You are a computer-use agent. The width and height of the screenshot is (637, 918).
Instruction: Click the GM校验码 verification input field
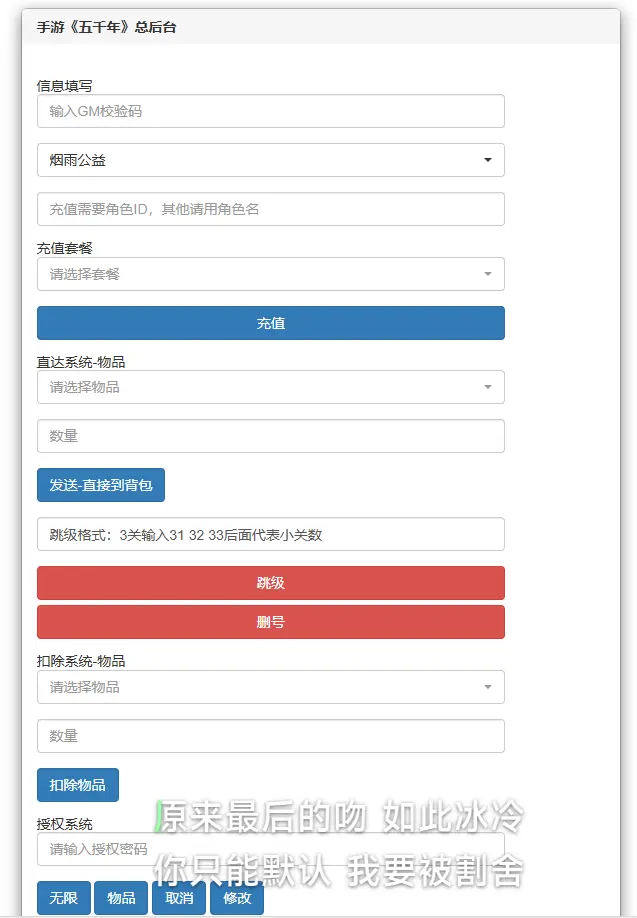[x=270, y=110]
